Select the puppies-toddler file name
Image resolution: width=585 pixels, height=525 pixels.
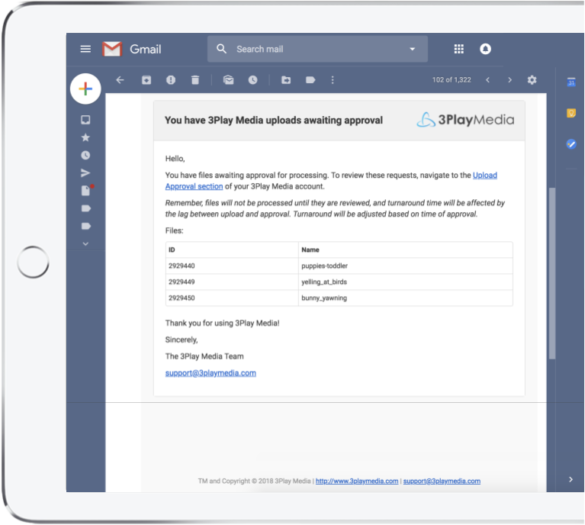(x=324, y=266)
